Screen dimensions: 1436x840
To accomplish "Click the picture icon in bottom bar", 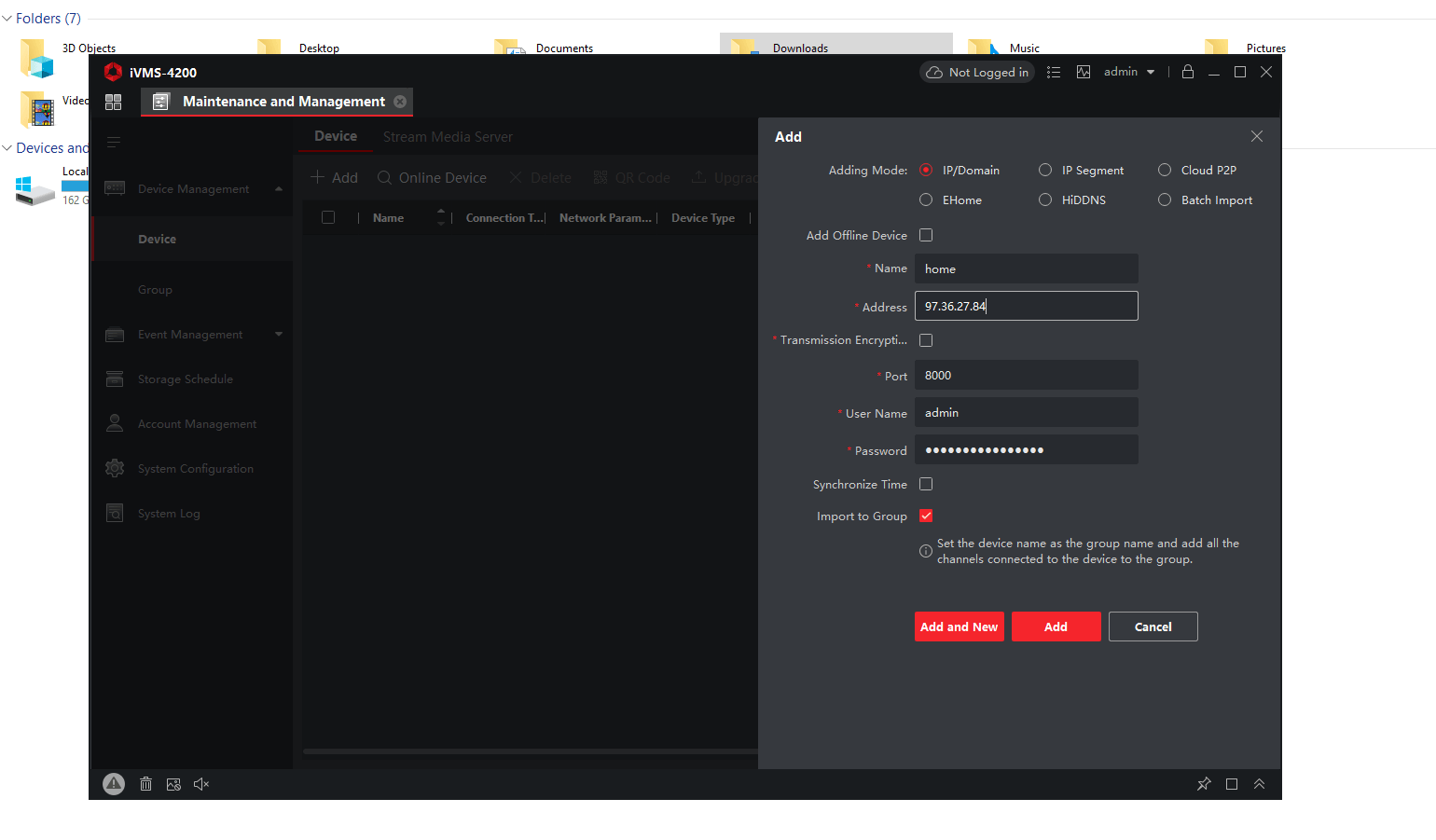I will pyautogui.click(x=173, y=784).
